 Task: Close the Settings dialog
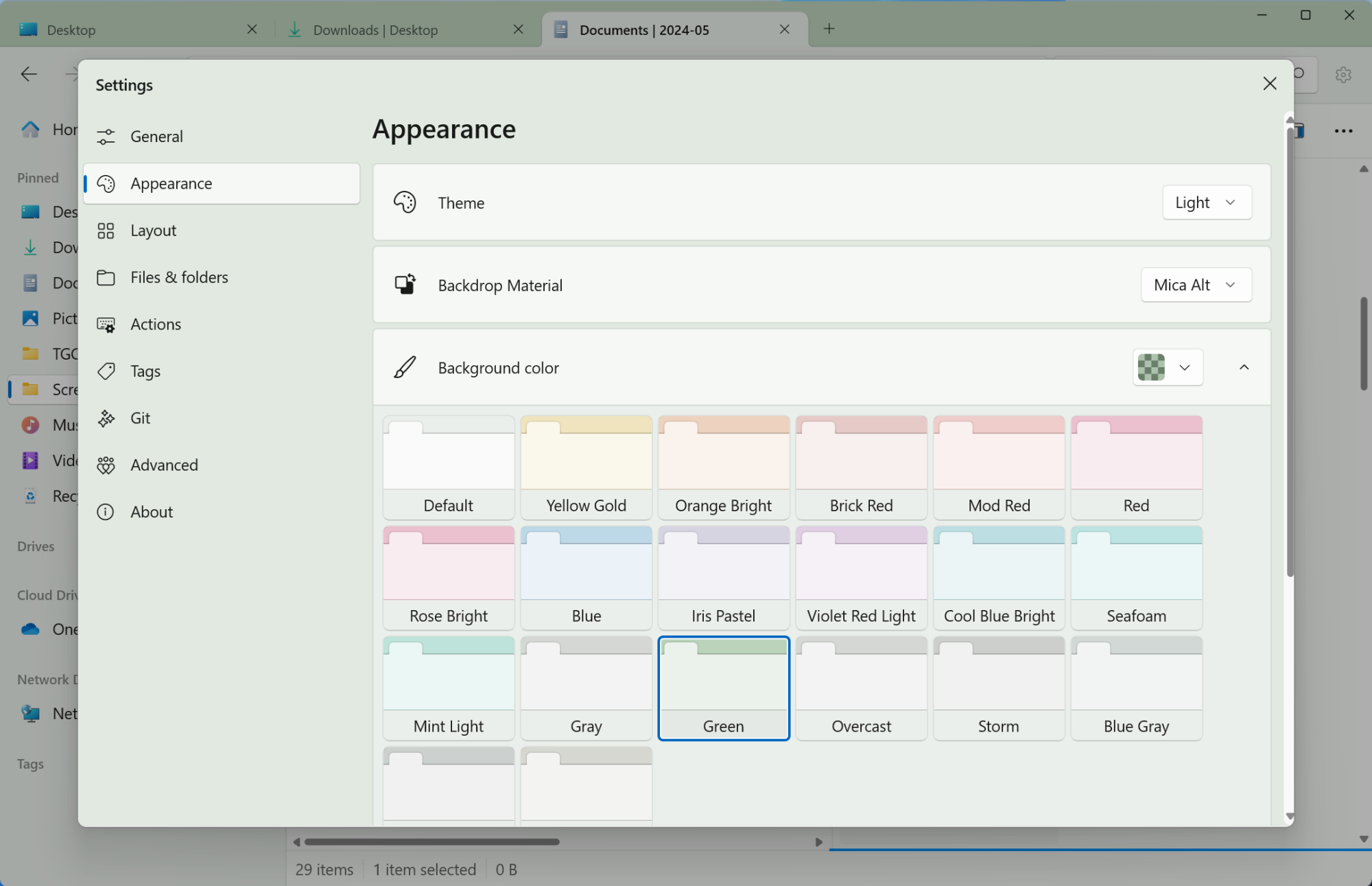click(1270, 84)
